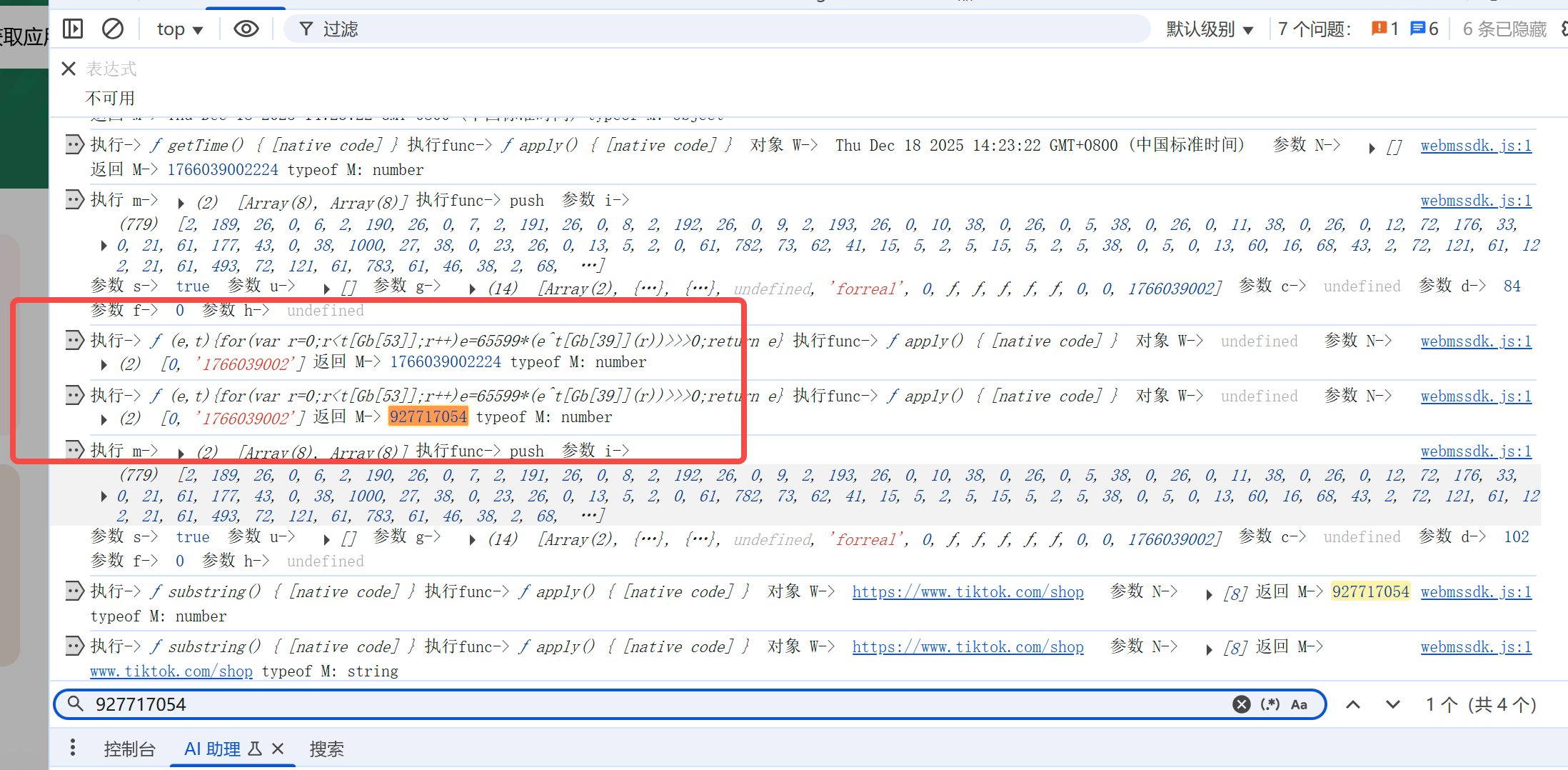Open the top context dropdown

point(180,29)
